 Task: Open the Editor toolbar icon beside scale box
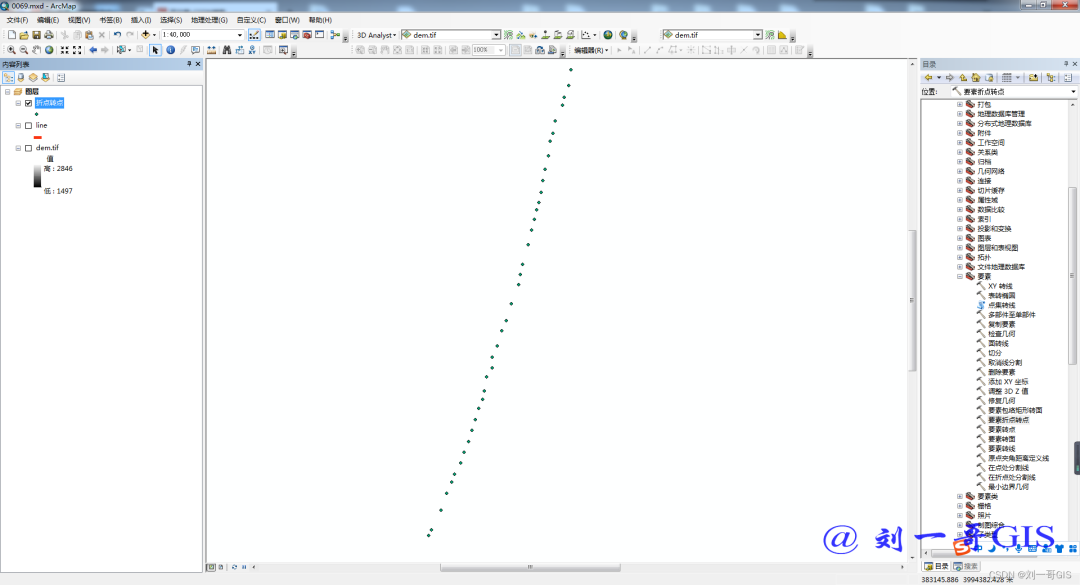coord(254,34)
